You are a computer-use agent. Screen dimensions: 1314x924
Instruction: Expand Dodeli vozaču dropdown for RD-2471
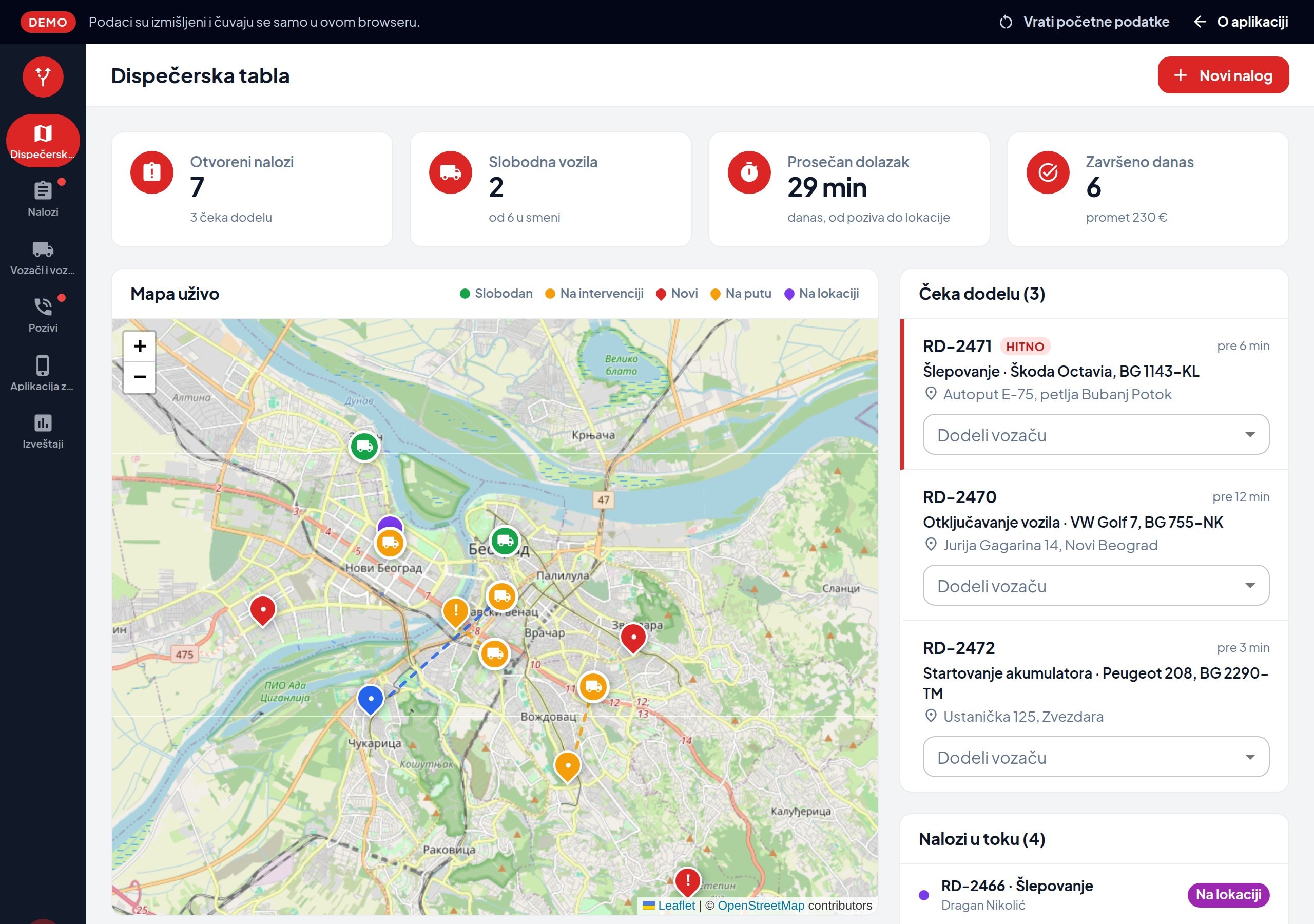tap(1095, 434)
